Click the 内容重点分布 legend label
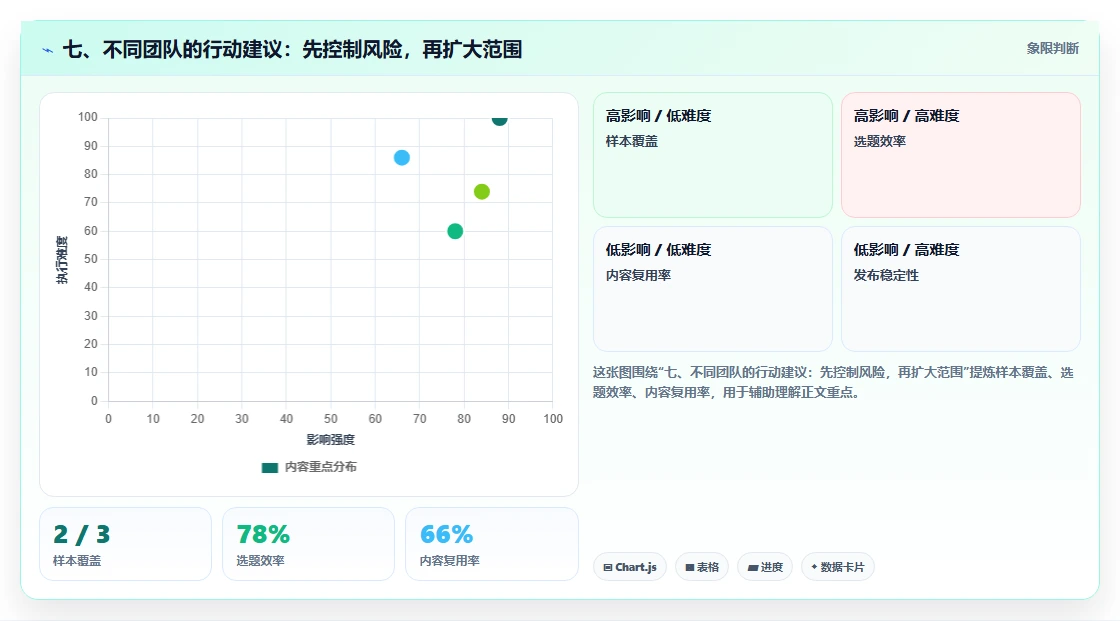This screenshot has width=1120, height=621. (320, 467)
